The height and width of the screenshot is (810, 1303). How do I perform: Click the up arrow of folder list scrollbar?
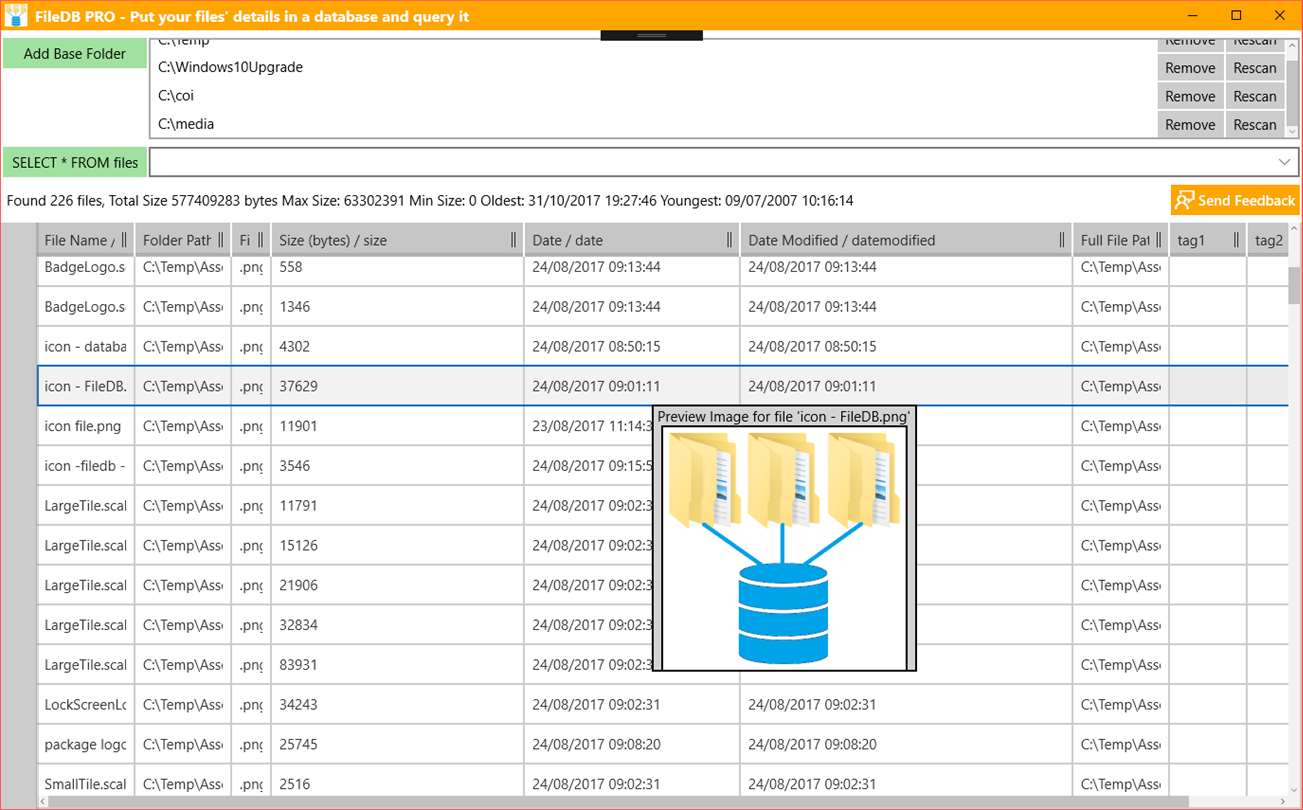(x=1292, y=45)
